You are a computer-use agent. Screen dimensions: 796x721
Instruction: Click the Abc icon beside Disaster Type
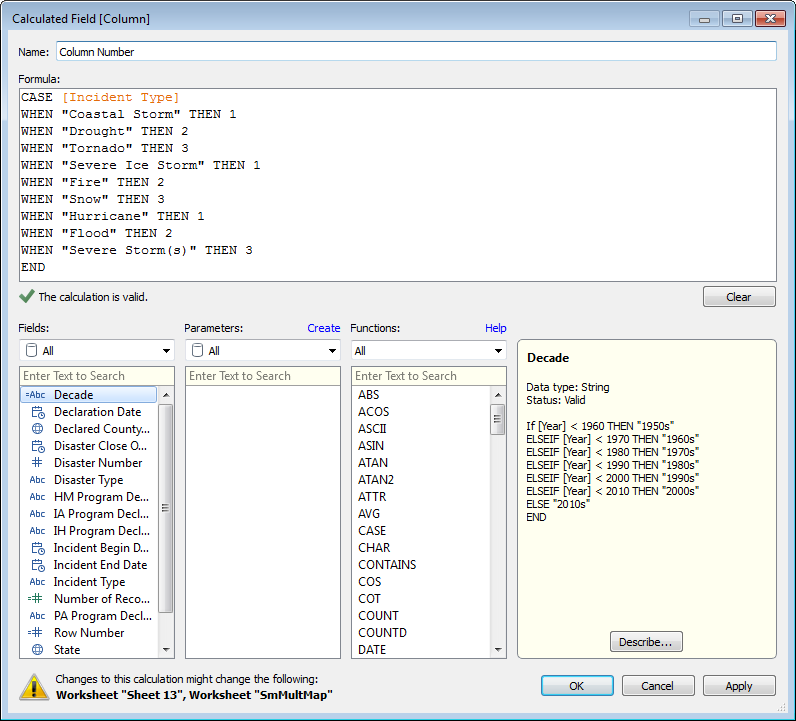tap(37, 480)
